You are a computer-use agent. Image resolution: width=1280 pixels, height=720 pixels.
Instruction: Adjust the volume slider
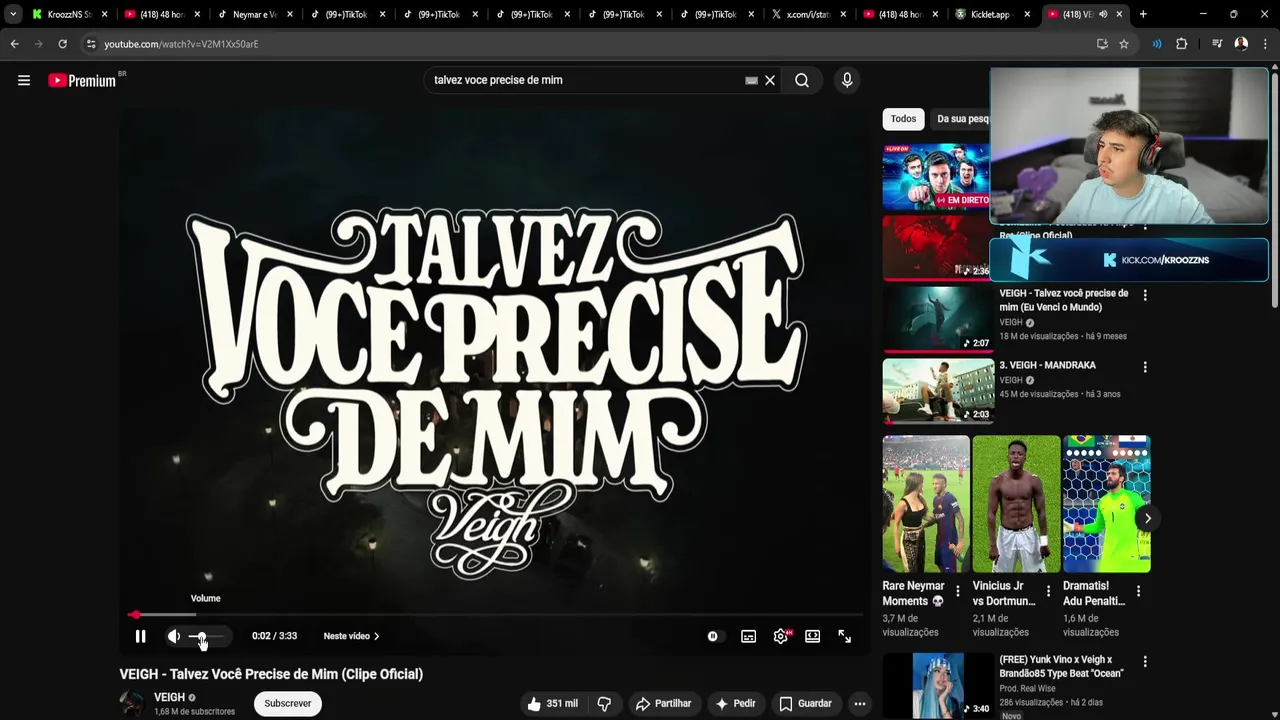point(208,637)
